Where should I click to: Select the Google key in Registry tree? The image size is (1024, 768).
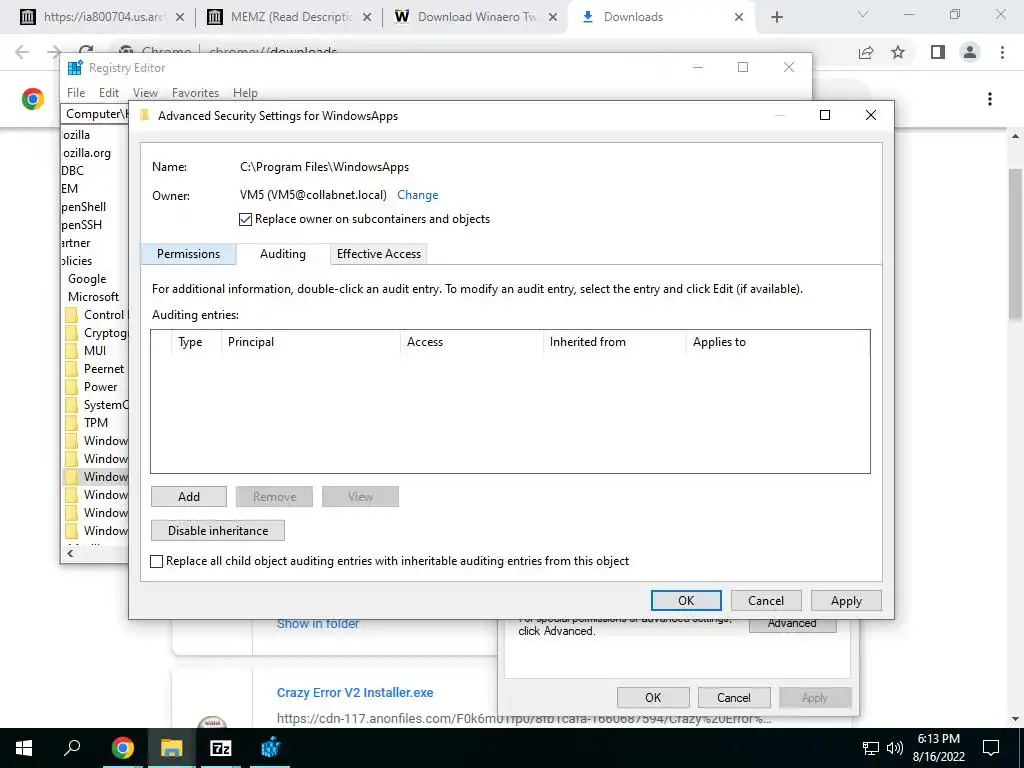[87, 279]
